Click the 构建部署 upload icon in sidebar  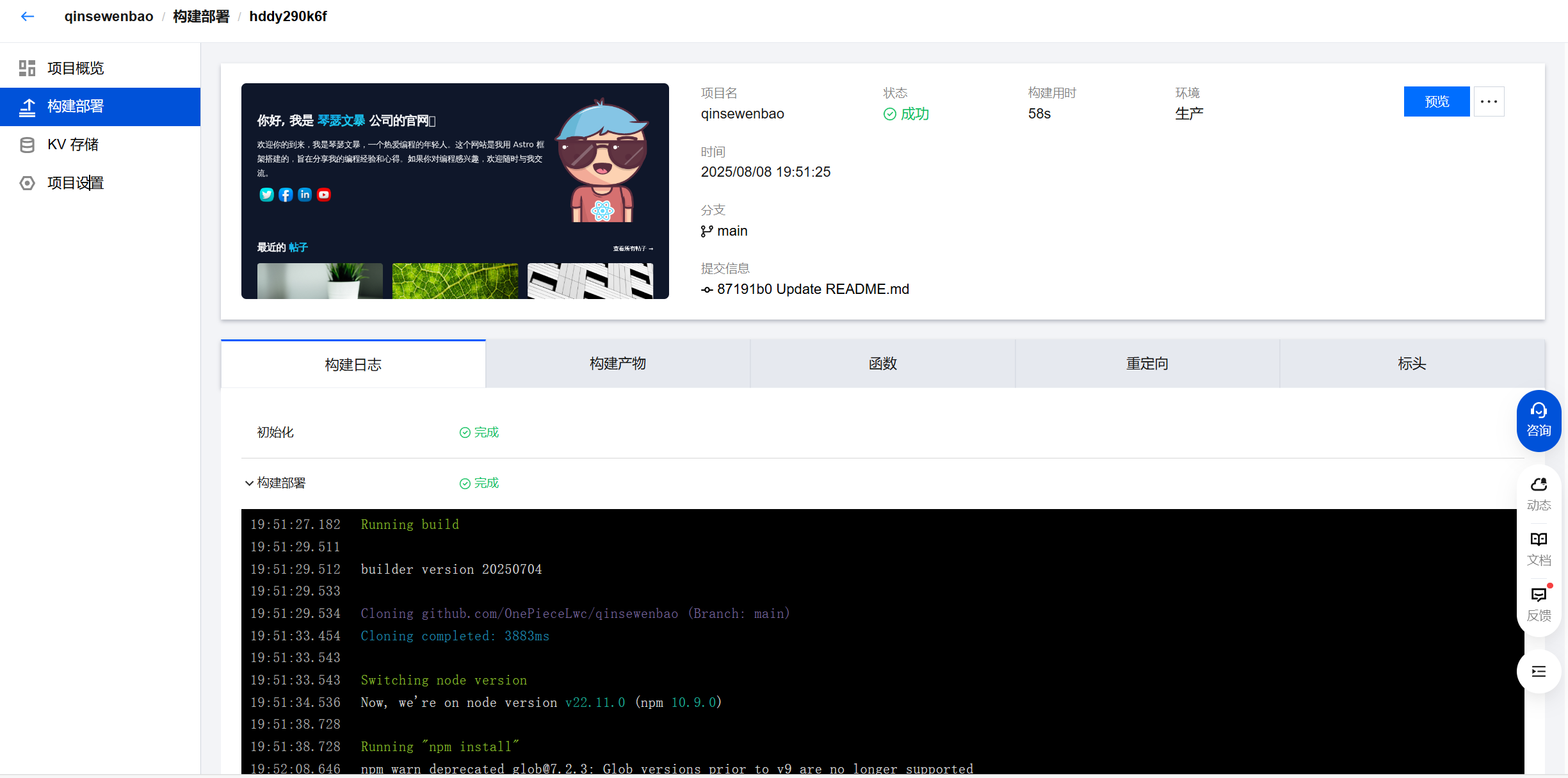27,106
